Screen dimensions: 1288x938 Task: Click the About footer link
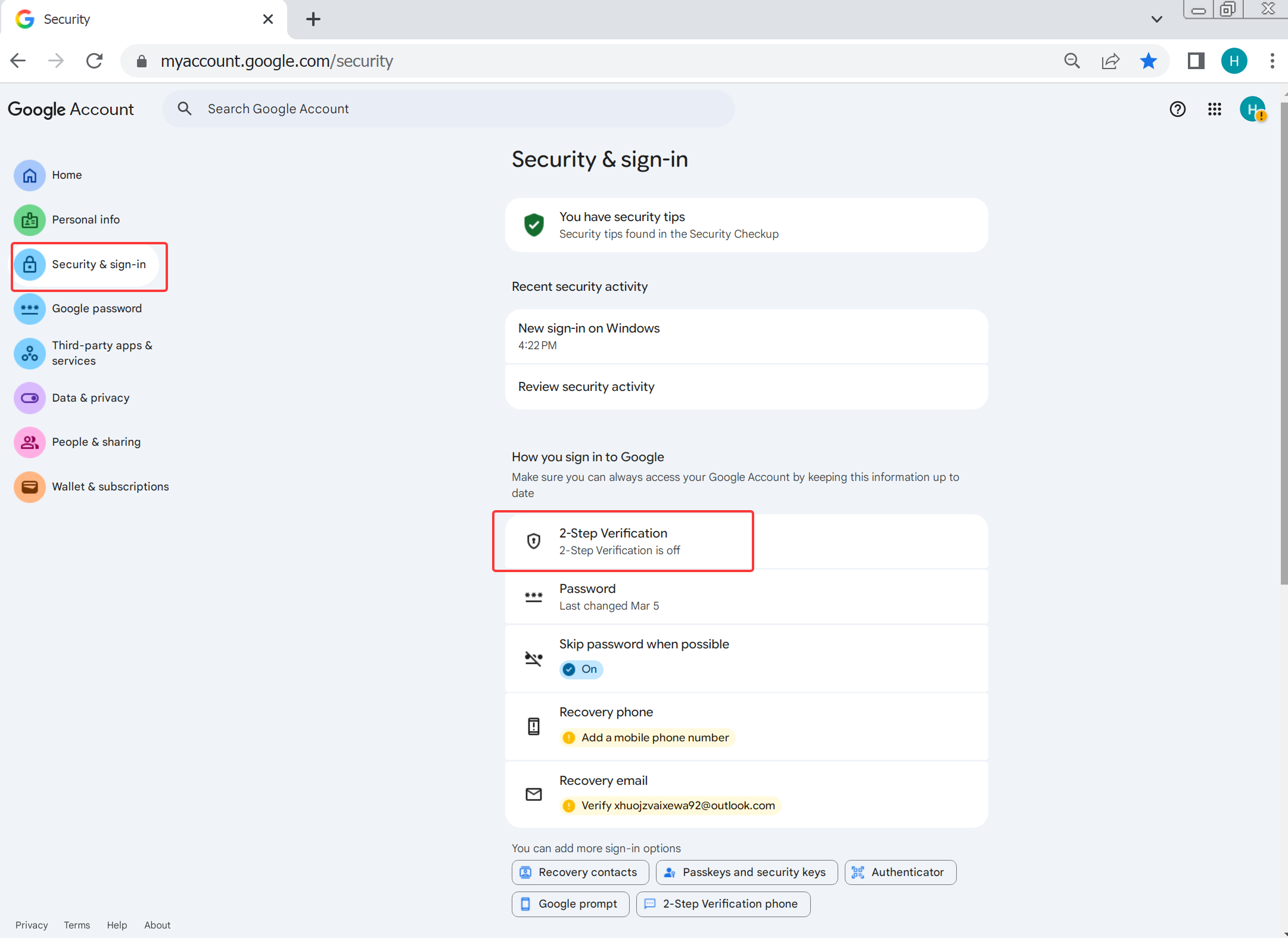pos(157,925)
